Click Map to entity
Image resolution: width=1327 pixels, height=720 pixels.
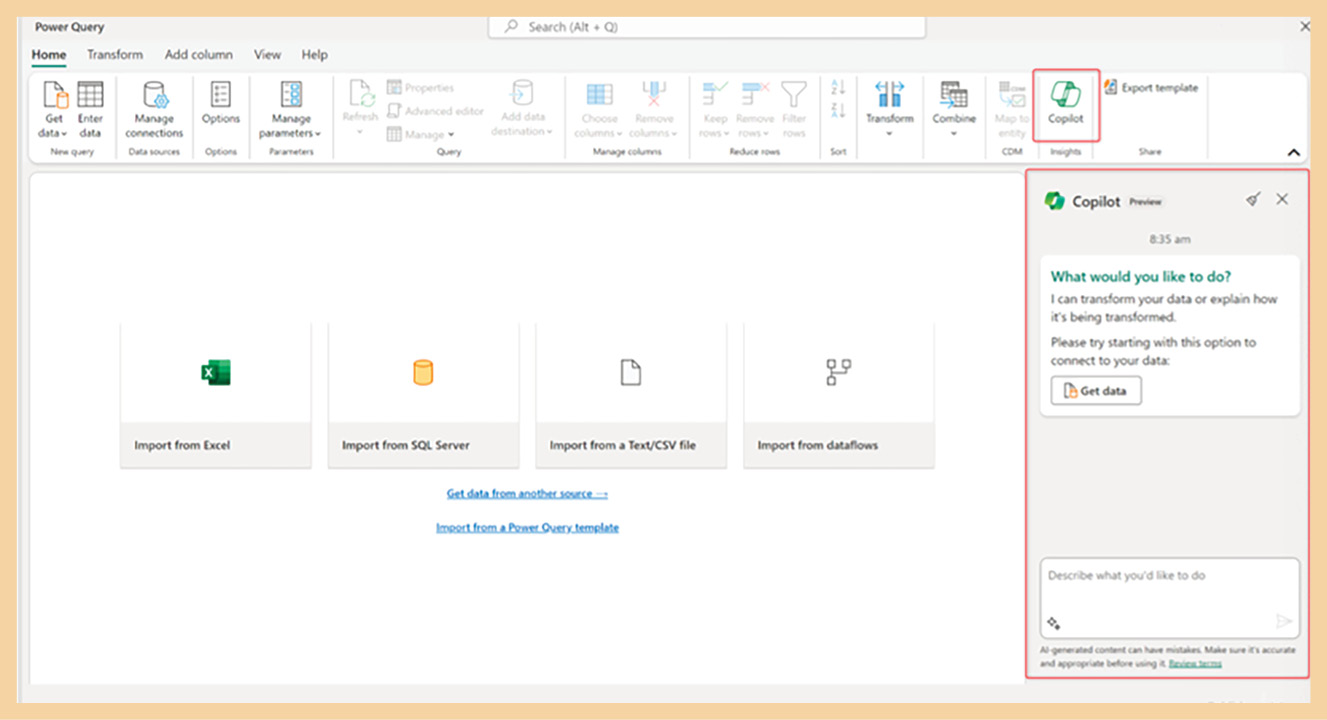tap(1011, 110)
